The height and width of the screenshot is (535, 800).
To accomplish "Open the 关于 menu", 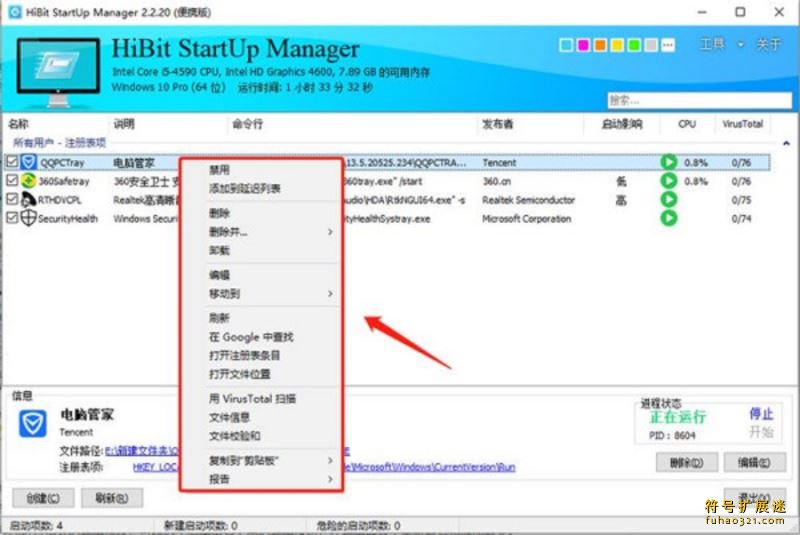I will [x=769, y=44].
